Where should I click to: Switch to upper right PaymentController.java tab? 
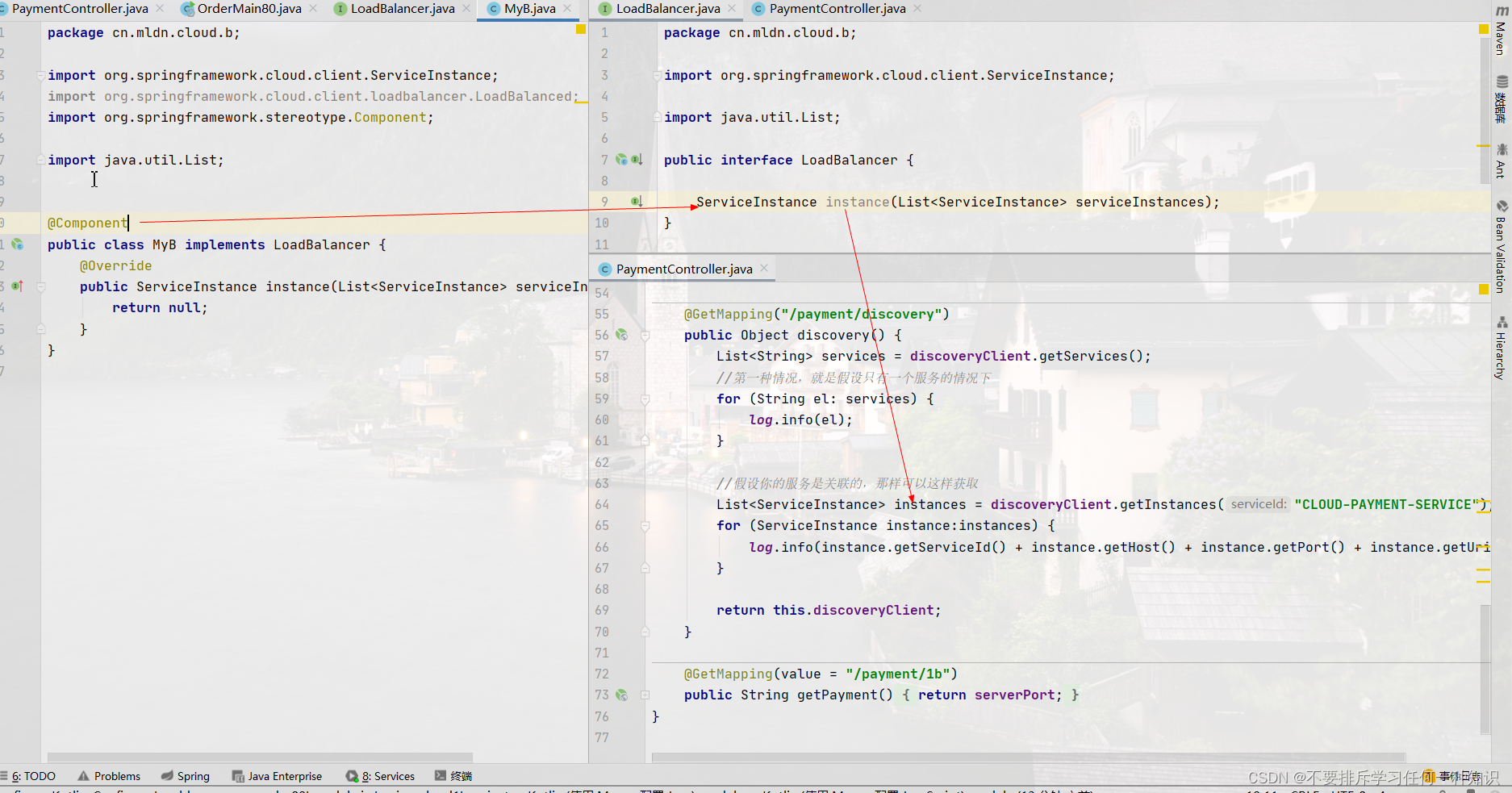click(837, 9)
